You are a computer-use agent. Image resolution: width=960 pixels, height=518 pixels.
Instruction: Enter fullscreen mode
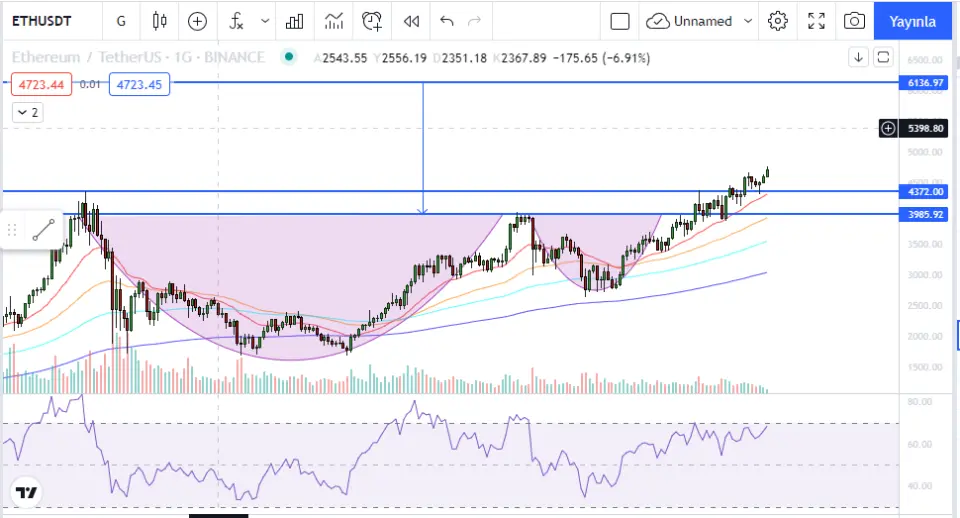(x=816, y=21)
